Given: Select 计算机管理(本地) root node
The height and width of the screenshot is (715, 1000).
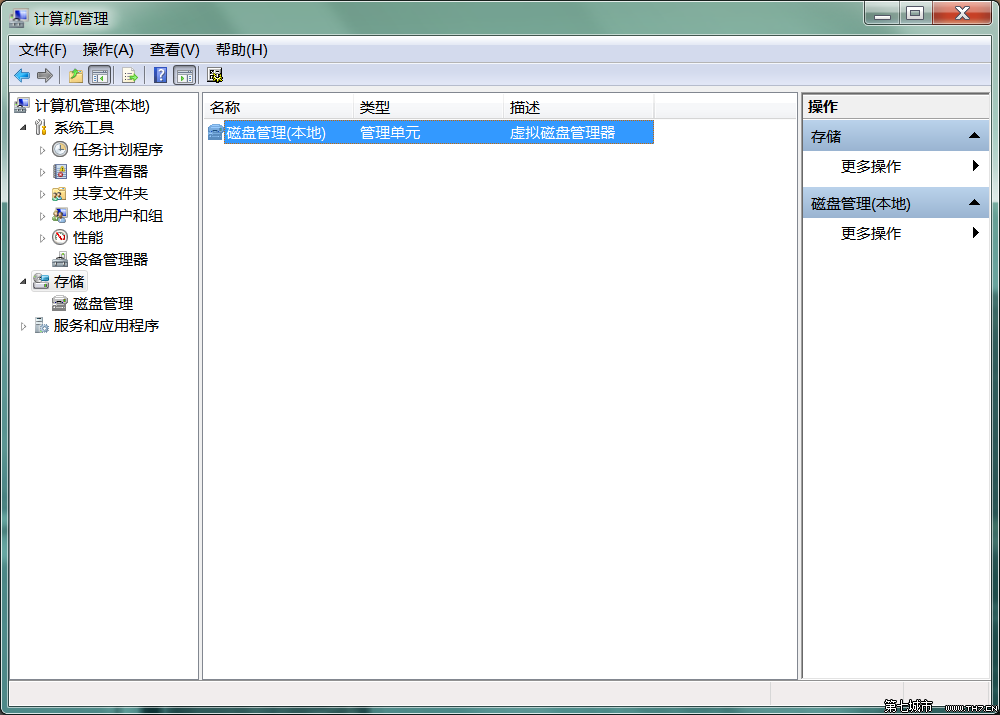Looking at the screenshot, I should point(92,105).
